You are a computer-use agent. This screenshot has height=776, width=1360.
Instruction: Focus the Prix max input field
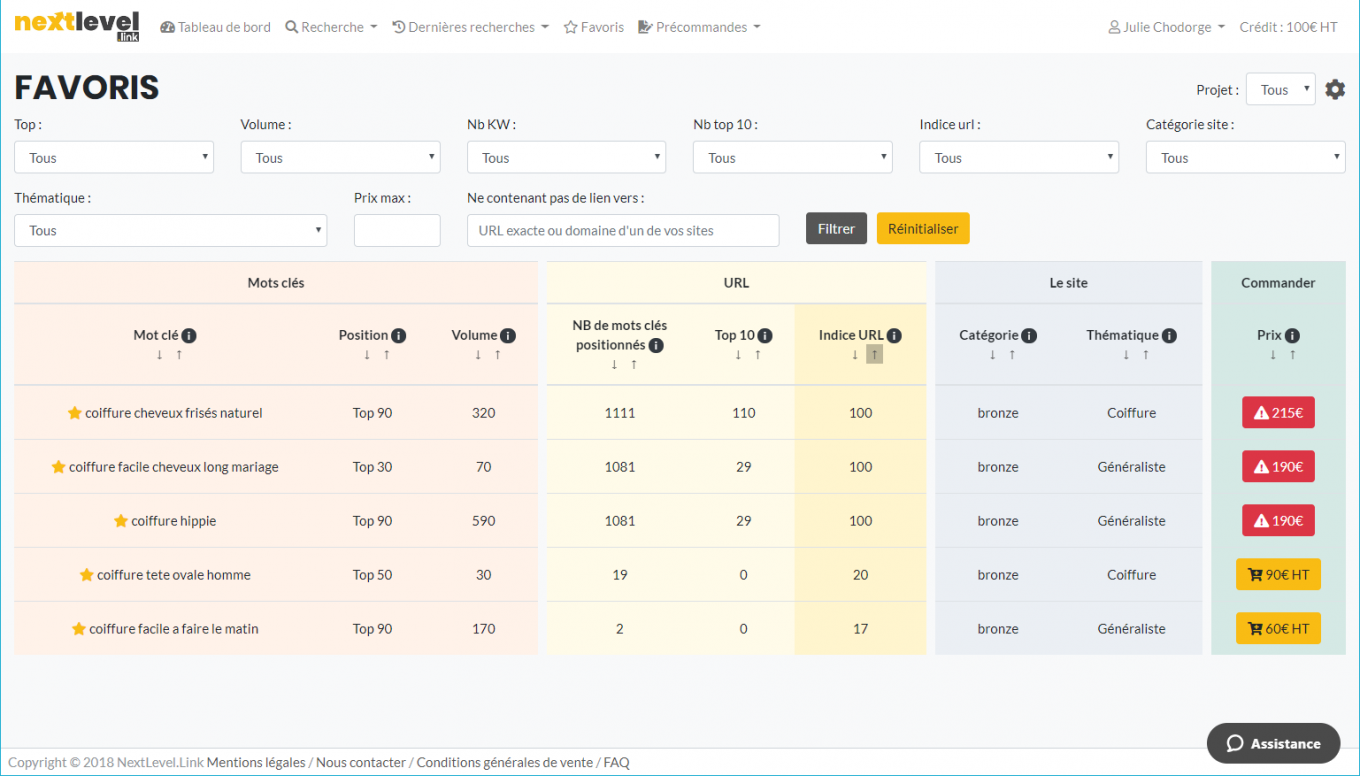[397, 230]
